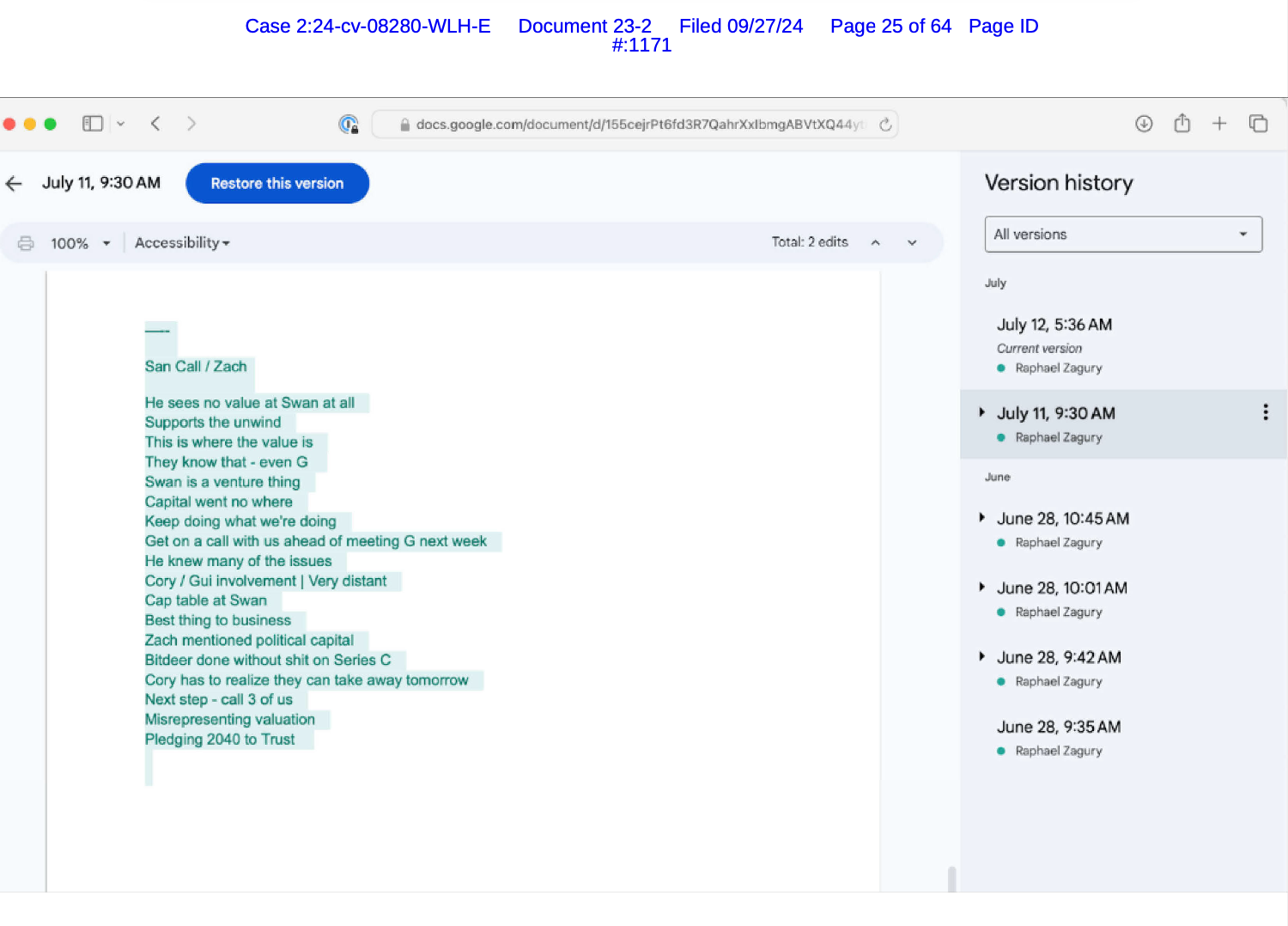Click the line 'Next step - call 3 of us'
This screenshot has height=926, width=1288.
(x=219, y=700)
